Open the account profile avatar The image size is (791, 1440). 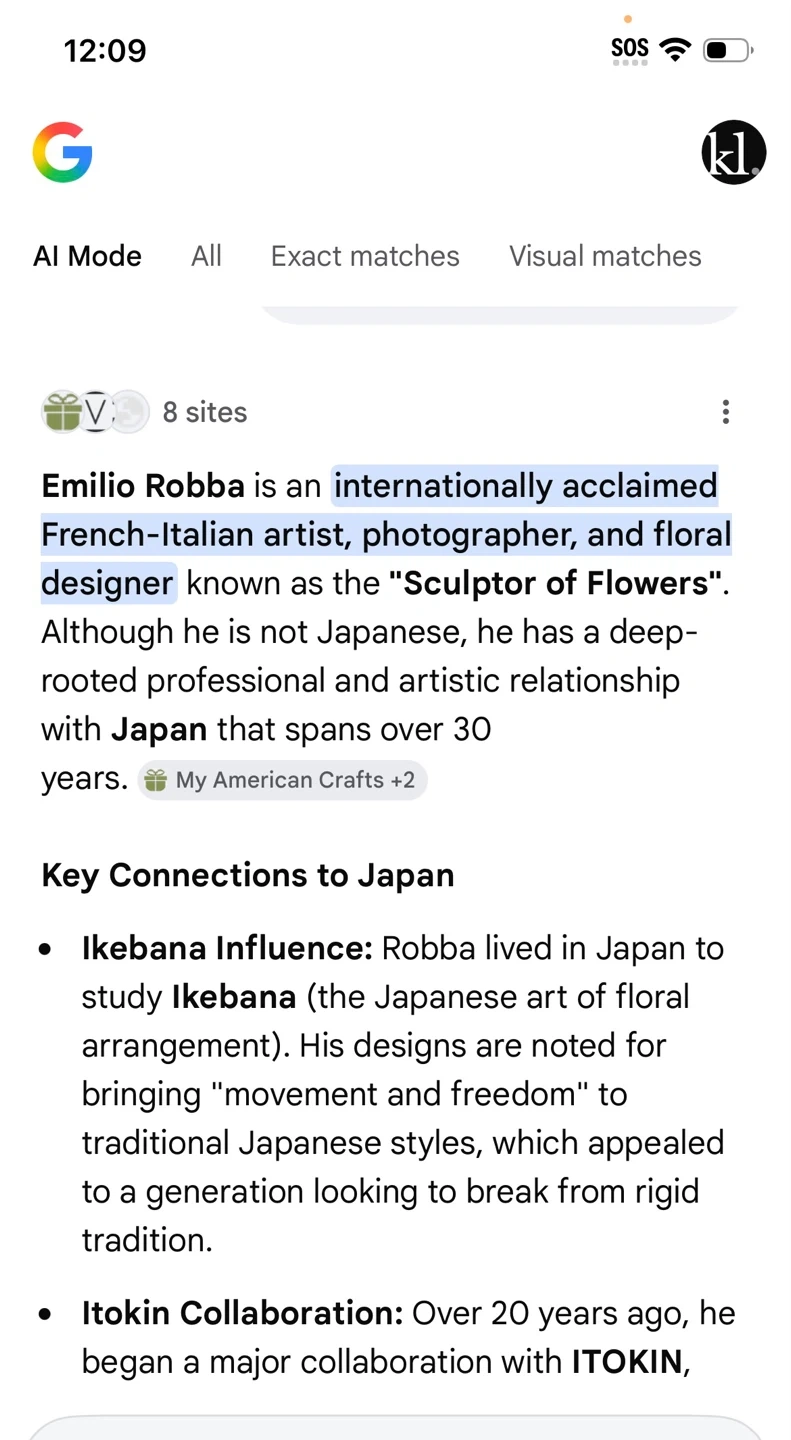point(733,153)
